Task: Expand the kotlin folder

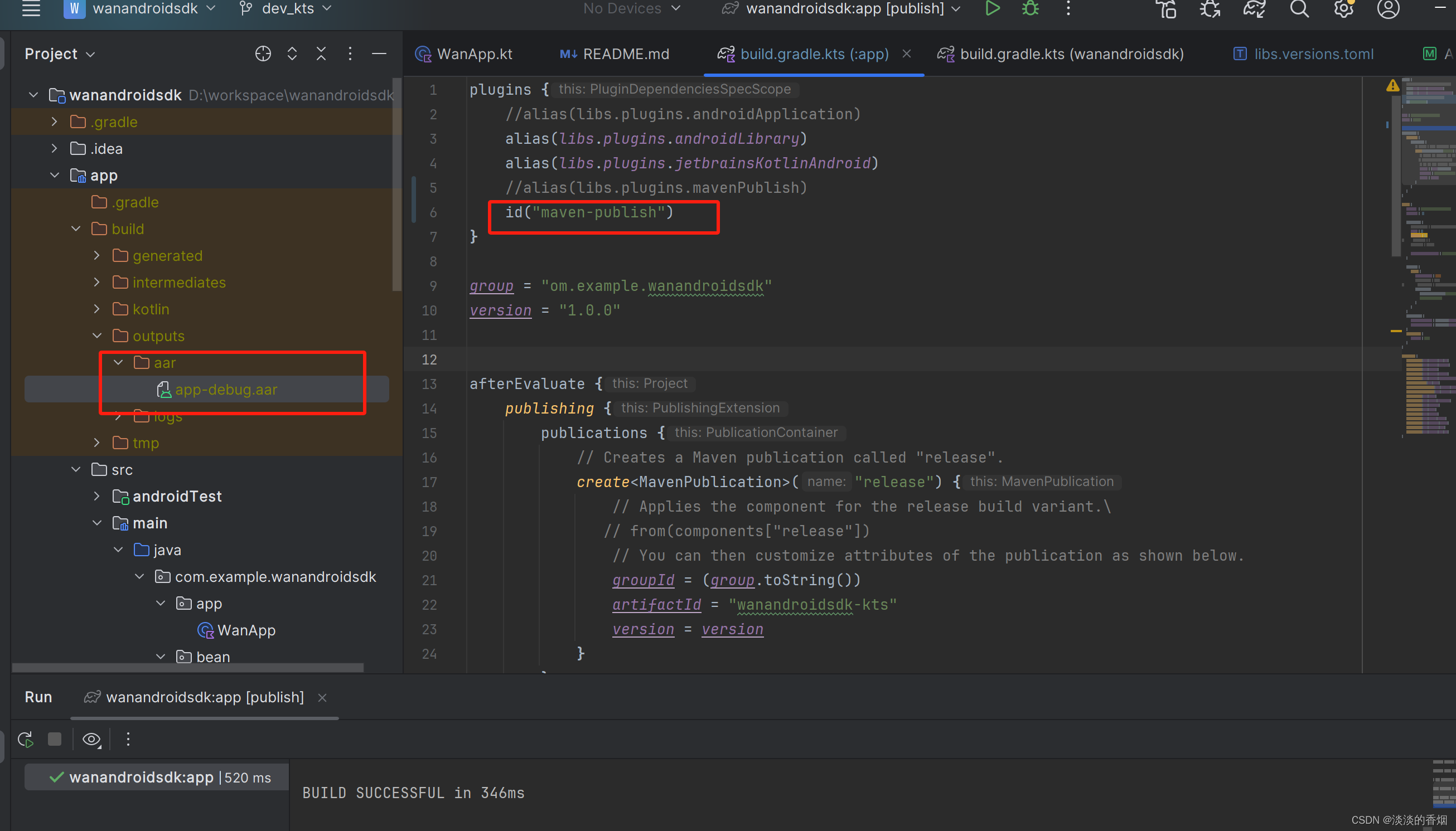Action: point(96,309)
